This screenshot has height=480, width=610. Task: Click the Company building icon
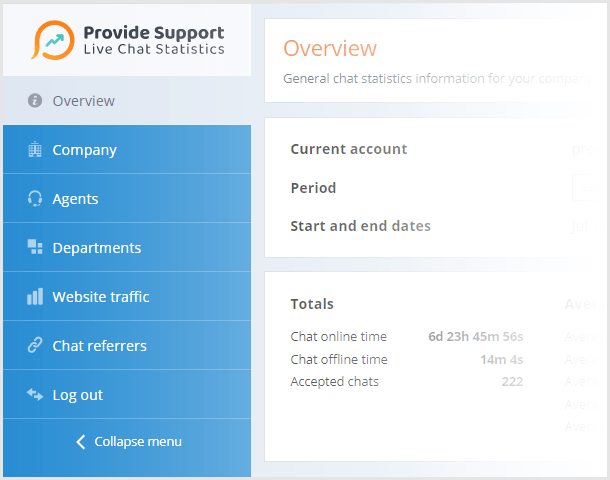pos(35,150)
